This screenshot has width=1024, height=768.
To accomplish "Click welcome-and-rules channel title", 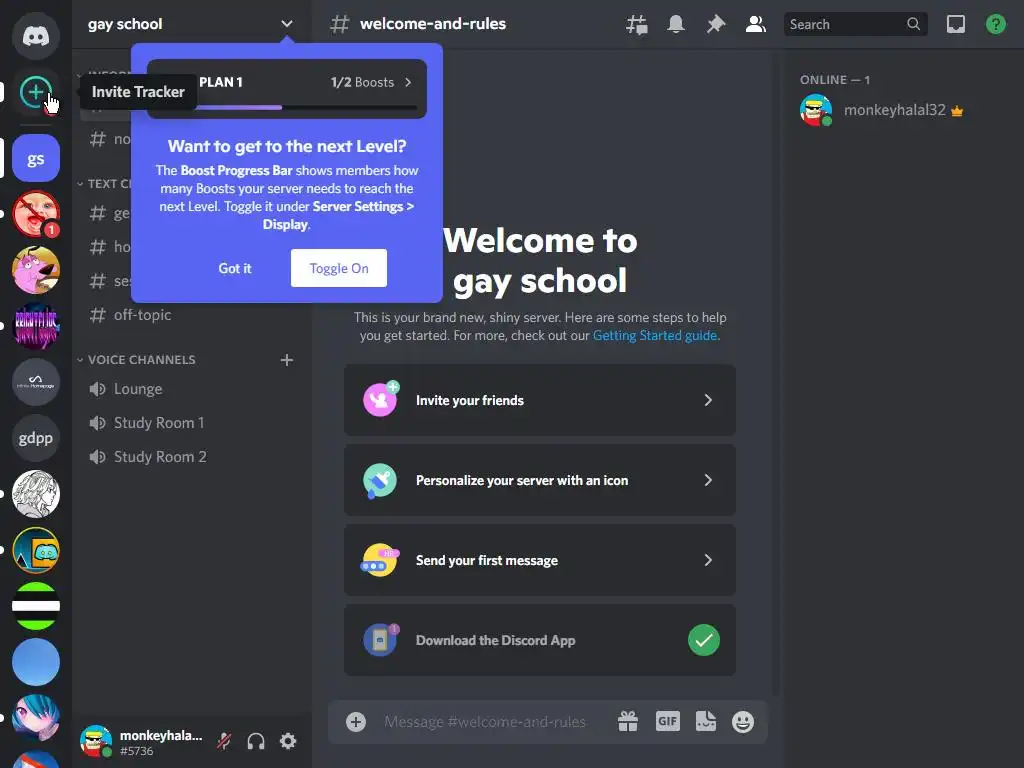I will coord(432,24).
